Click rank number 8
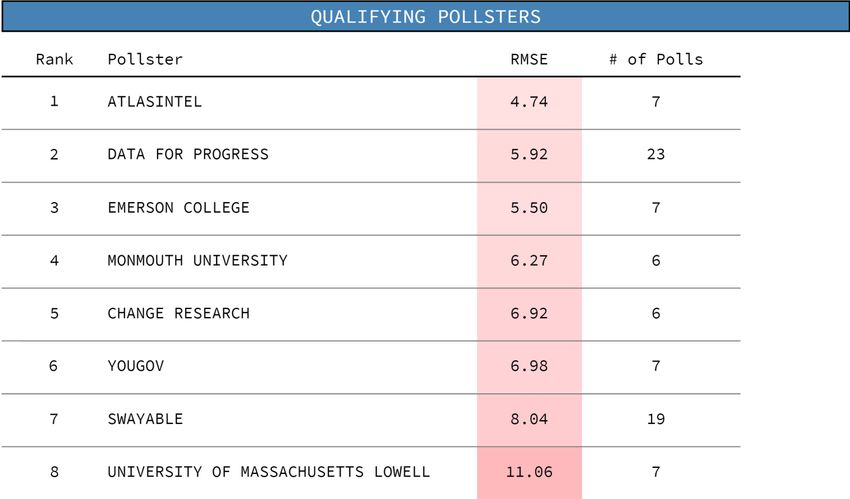Screen dimensions: 850x499 [x=54, y=472]
